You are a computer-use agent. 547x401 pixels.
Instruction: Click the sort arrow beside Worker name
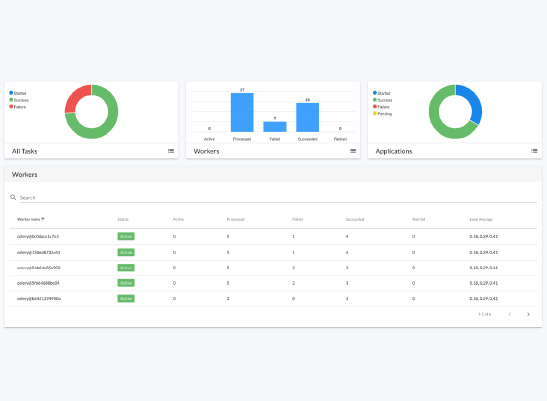(x=43, y=219)
